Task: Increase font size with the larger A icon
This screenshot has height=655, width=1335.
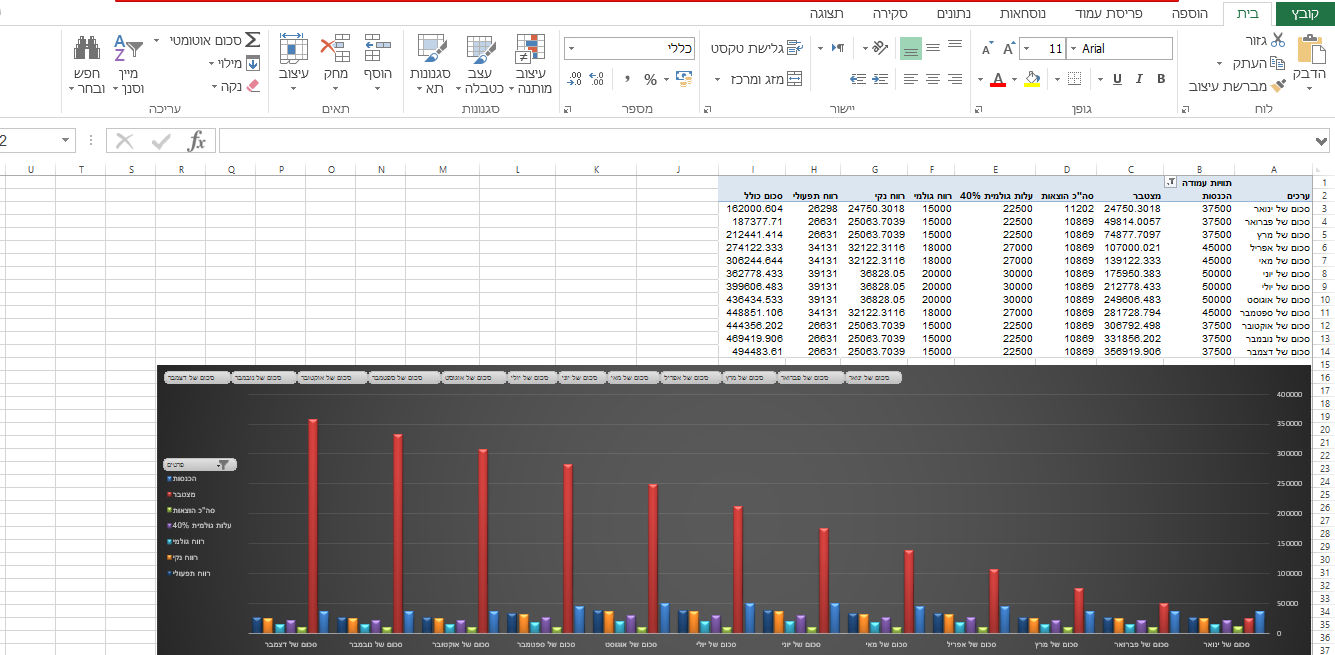Action: pos(1009,48)
